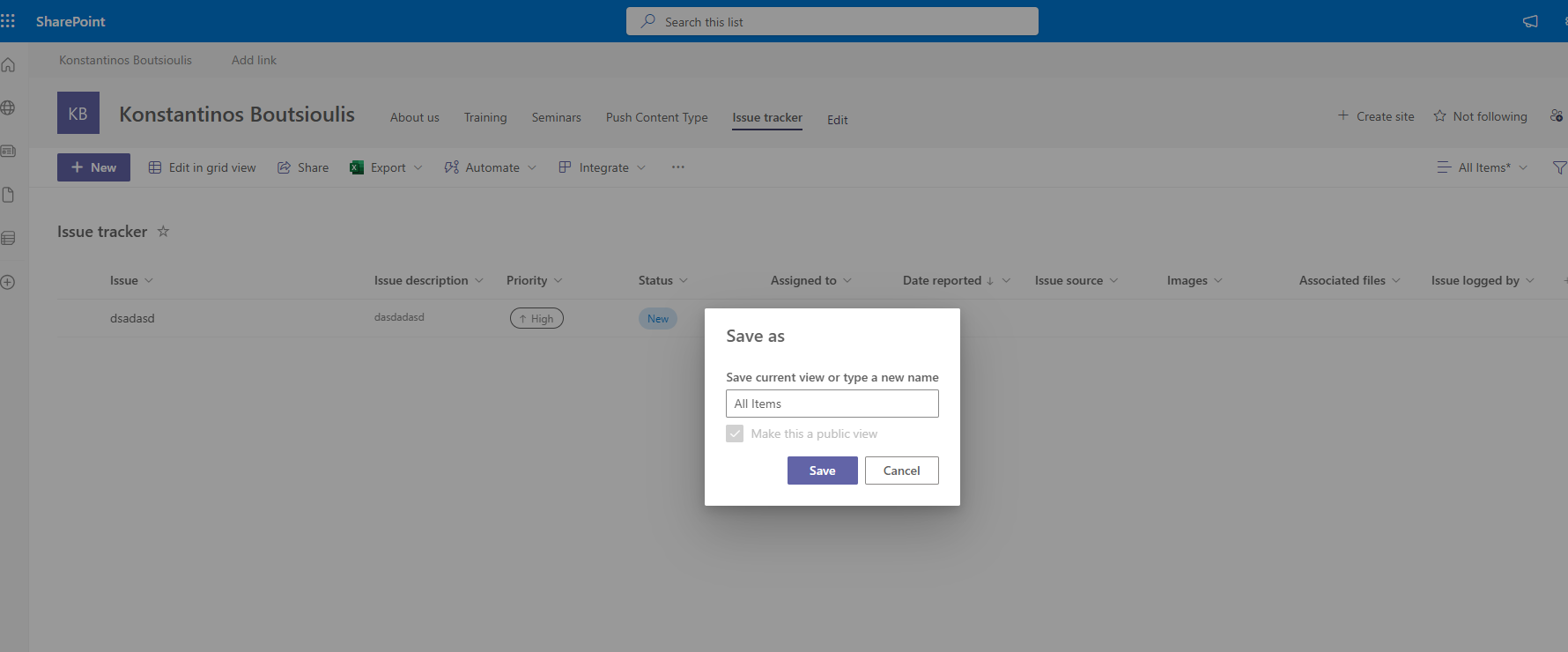Click the dasdadasd description cell
The width and height of the screenshot is (1568, 652).
pyautogui.click(x=399, y=316)
